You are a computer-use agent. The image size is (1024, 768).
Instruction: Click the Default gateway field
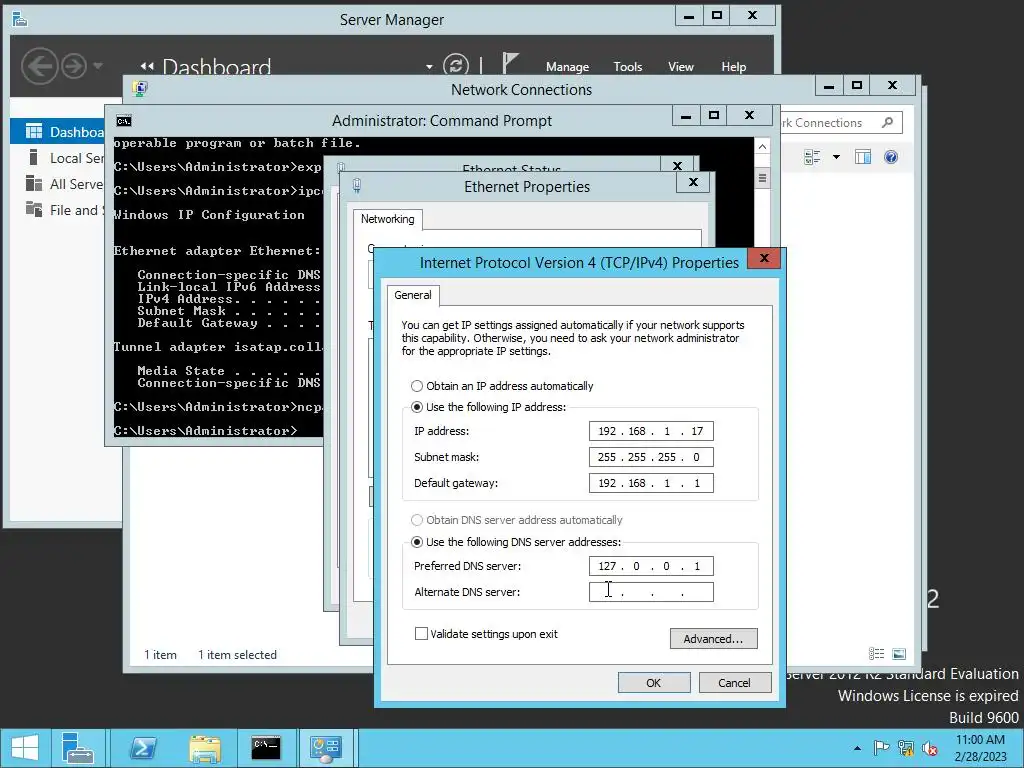pos(651,483)
